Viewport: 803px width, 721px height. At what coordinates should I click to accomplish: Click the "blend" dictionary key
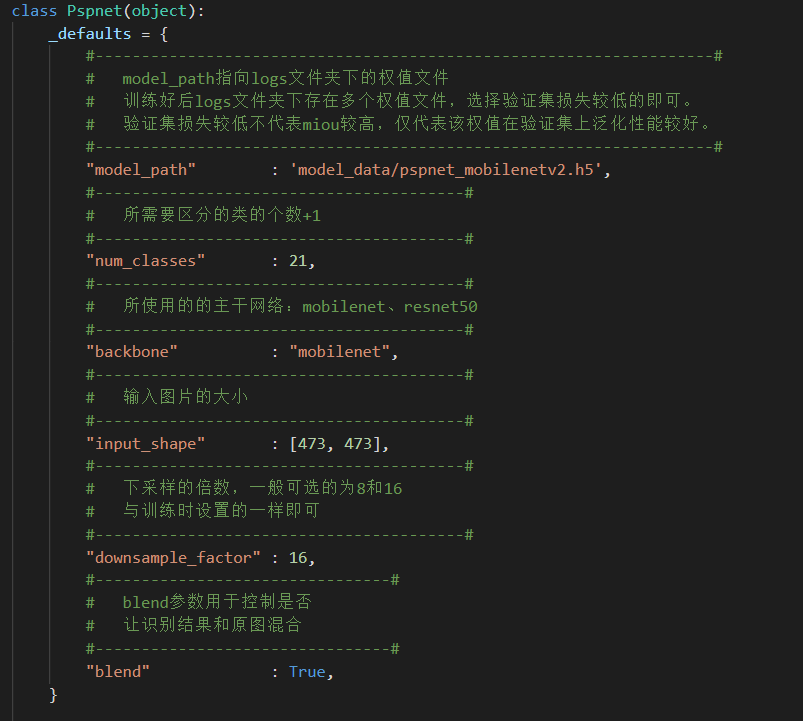[118, 671]
